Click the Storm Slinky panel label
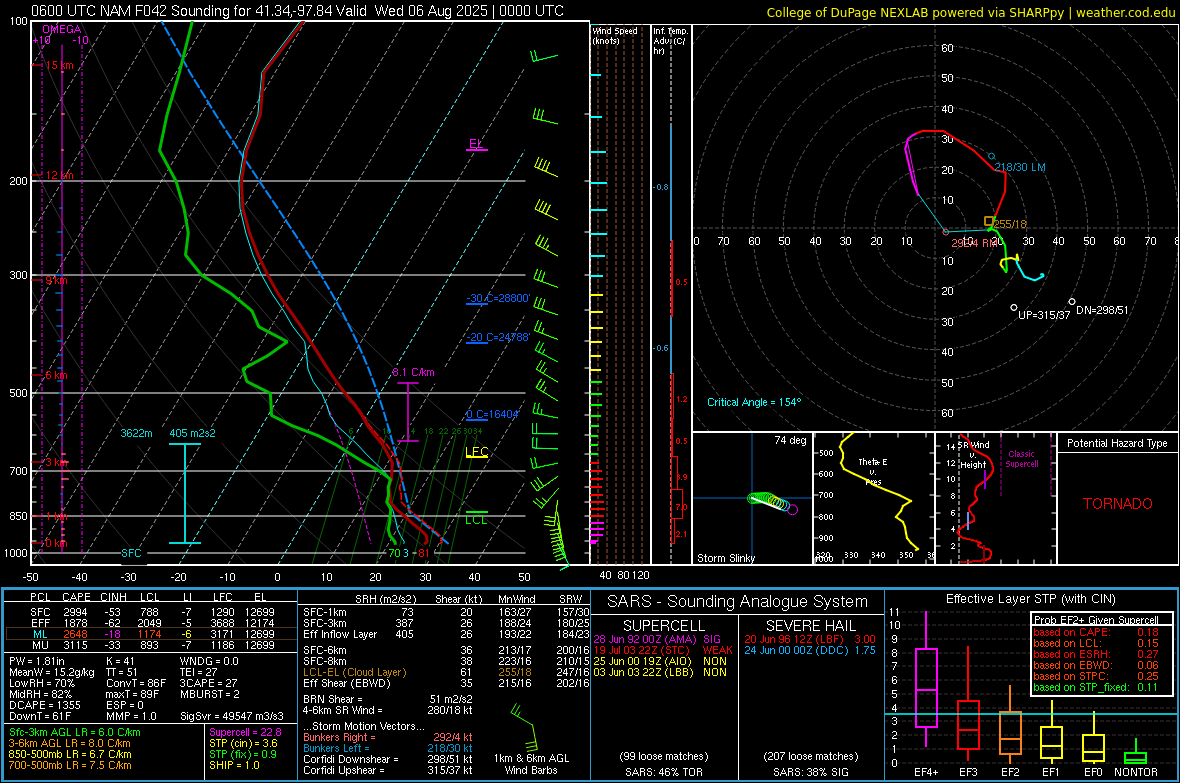The height and width of the screenshot is (783, 1180). (x=725, y=558)
